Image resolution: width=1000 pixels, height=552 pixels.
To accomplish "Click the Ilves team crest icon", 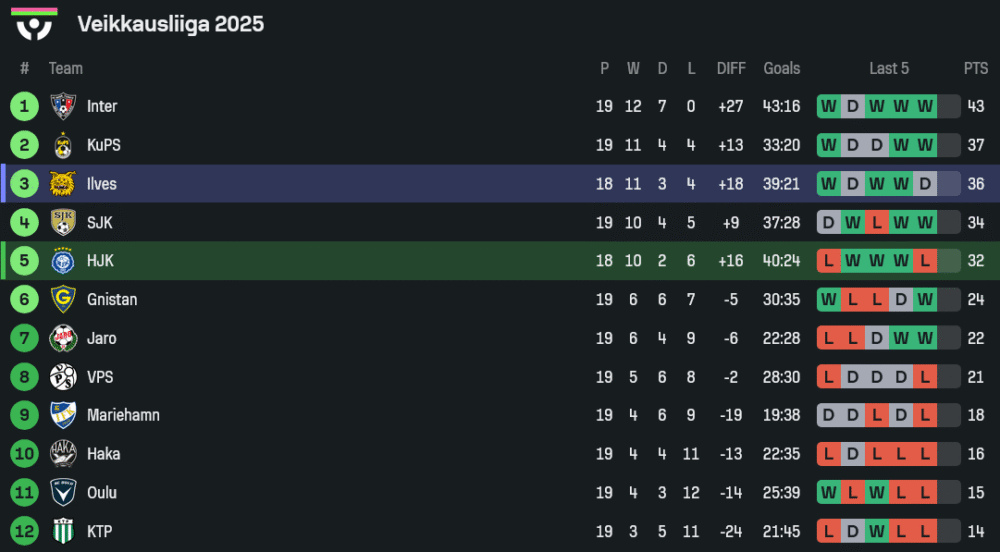I will click(63, 184).
